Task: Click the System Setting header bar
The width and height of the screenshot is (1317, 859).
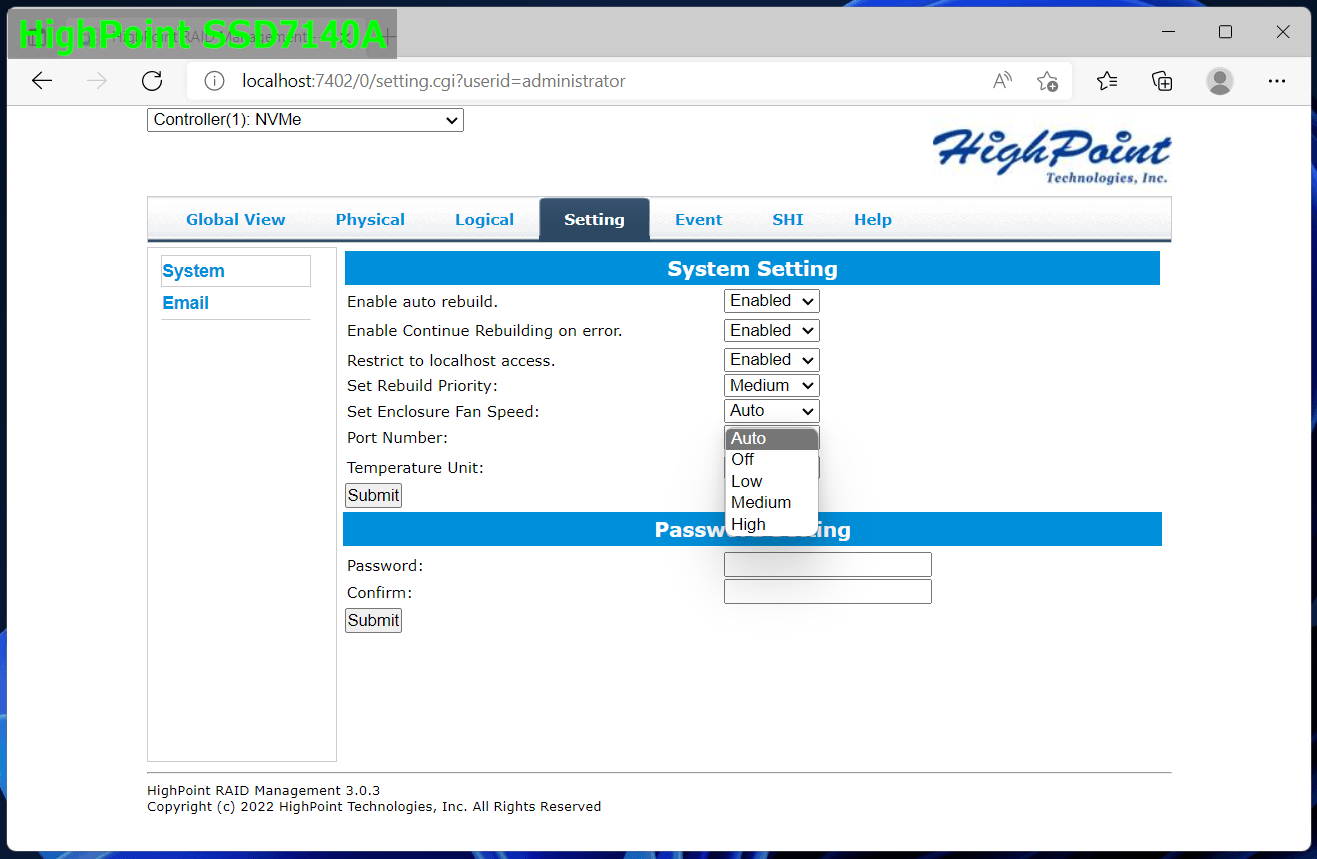Action: coord(752,269)
